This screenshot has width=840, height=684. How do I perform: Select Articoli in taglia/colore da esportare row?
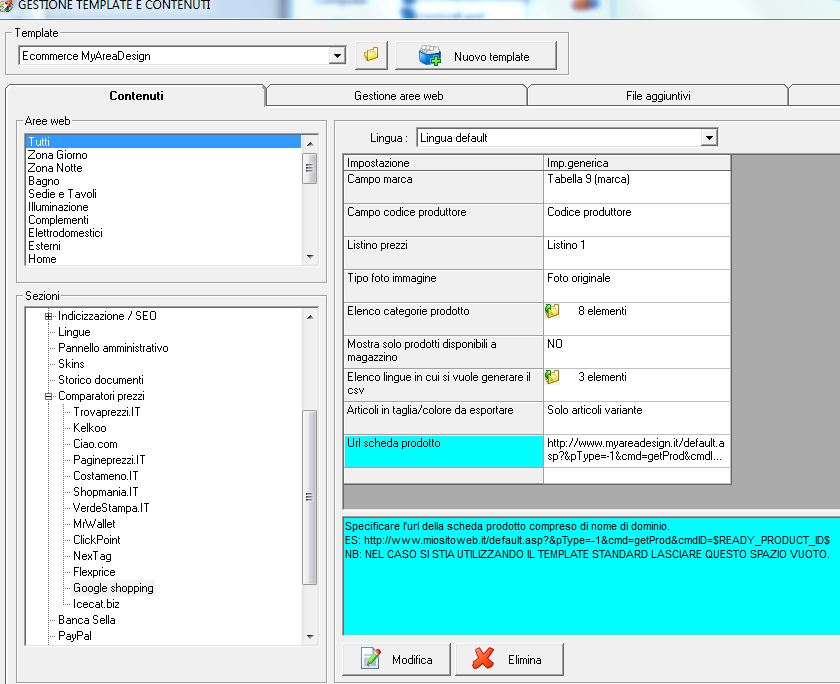(443, 418)
